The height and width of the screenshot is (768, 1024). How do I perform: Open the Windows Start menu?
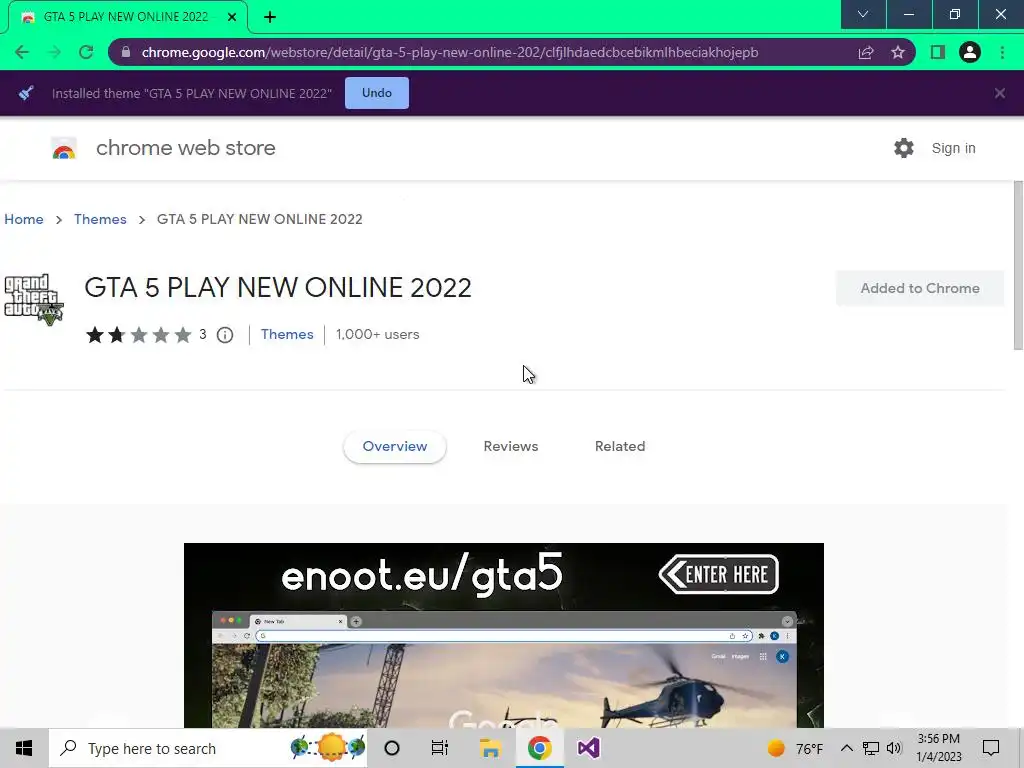click(24, 748)
